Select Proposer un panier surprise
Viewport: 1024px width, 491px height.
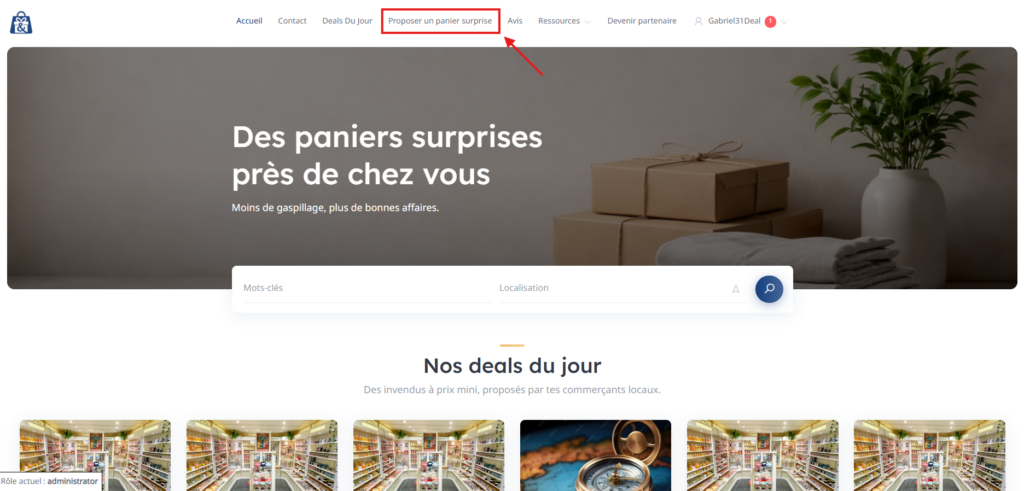tap(440, 21)
